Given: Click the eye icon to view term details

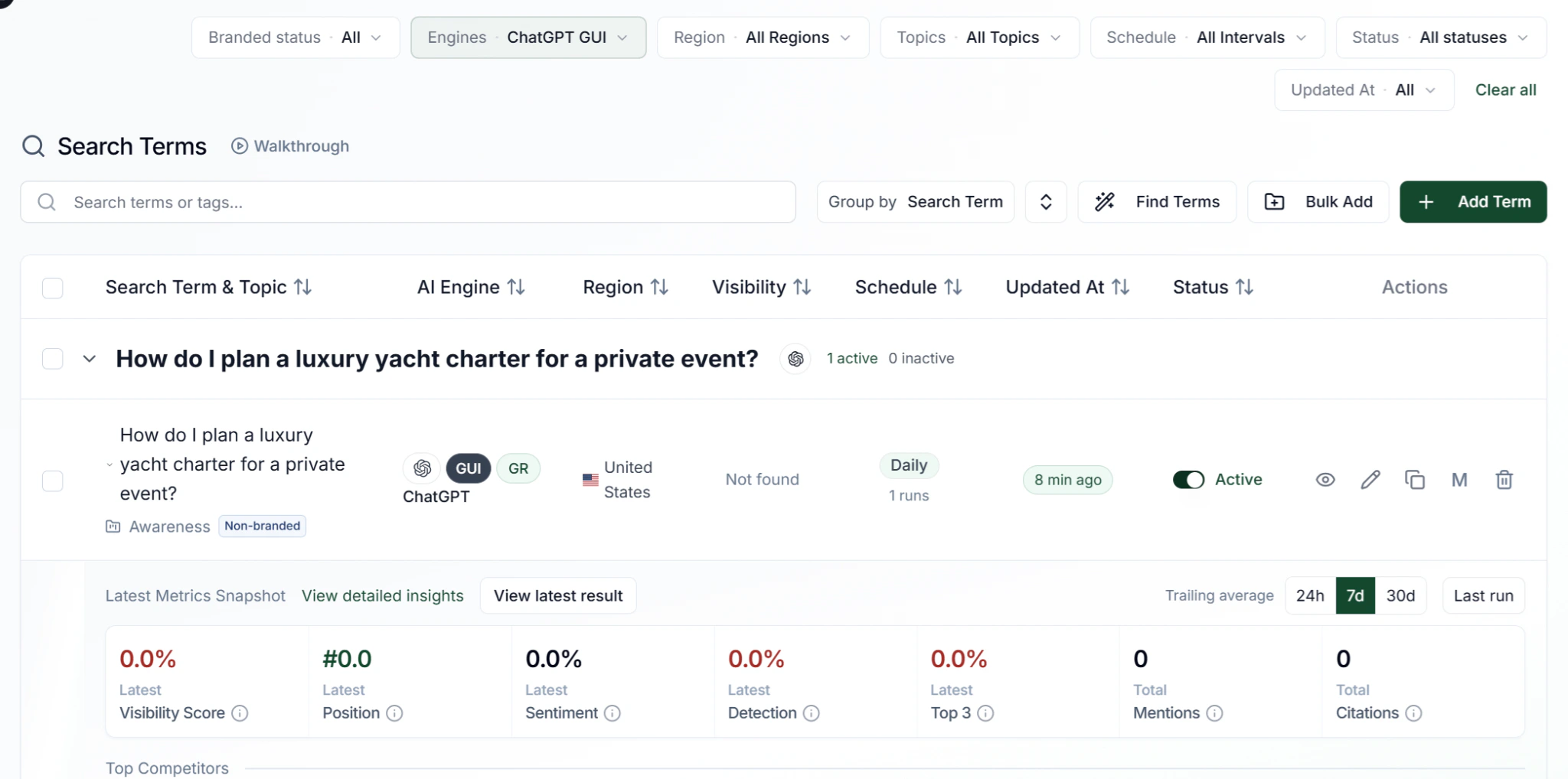Looking at the screenshot, I should tap(1325, 480).
